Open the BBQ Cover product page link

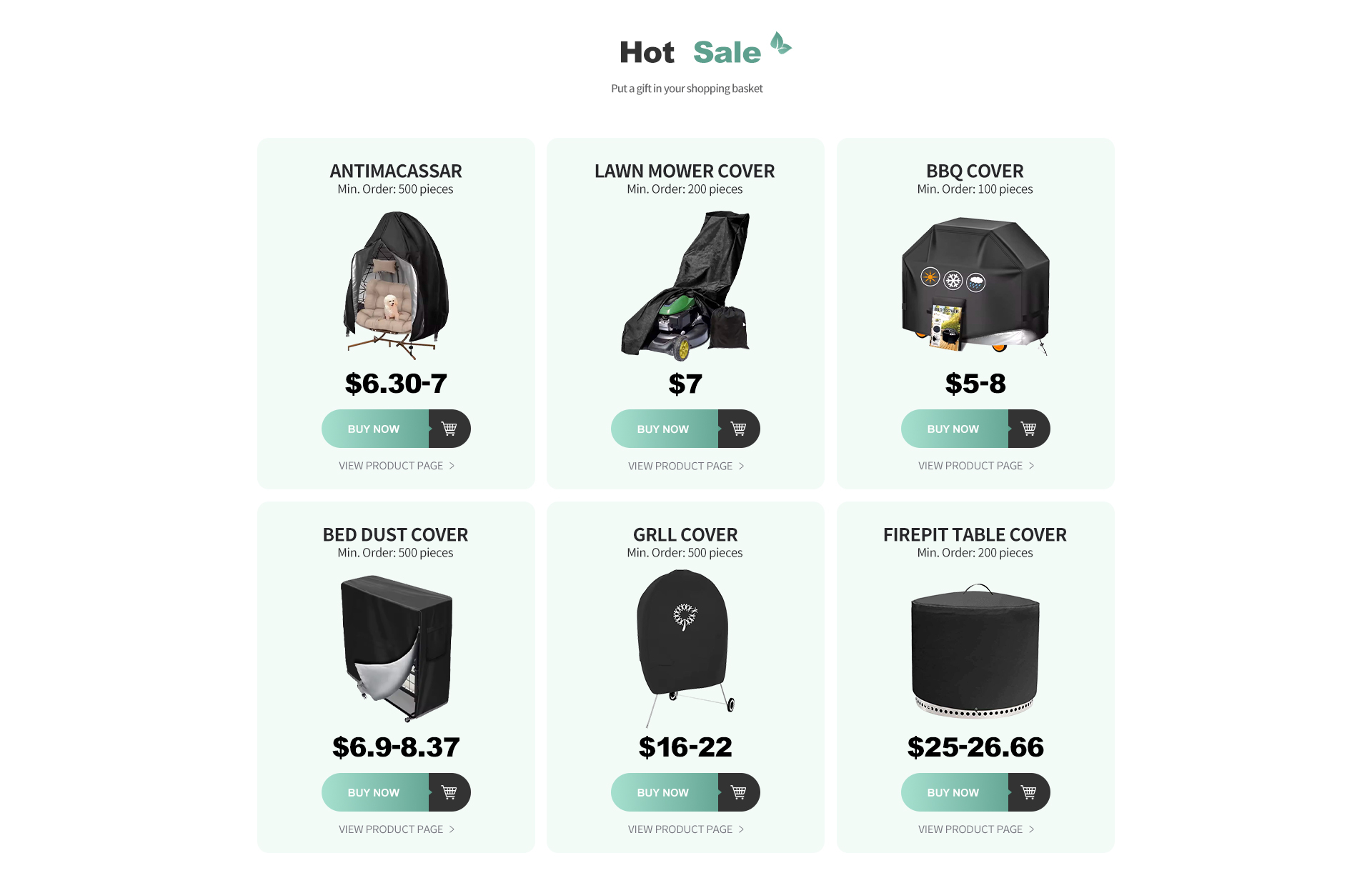[976, 466]
